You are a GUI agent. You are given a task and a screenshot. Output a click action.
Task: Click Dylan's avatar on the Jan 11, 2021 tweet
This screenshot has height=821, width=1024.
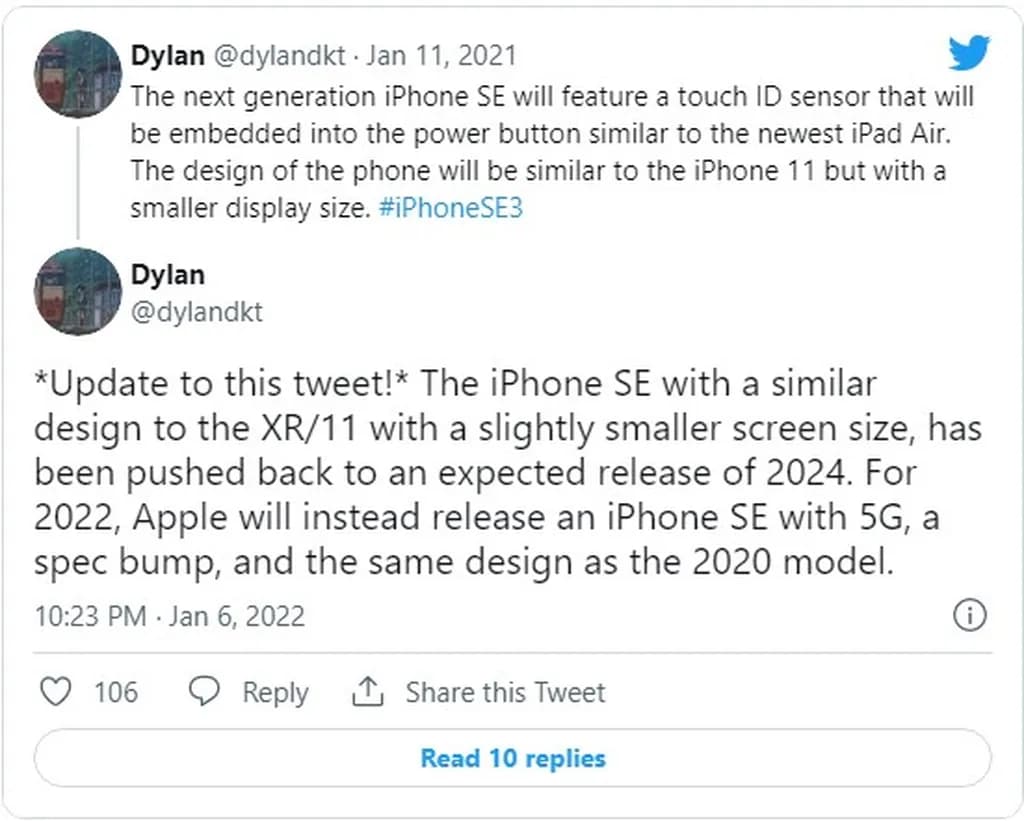pyautogui.click(x=78, y=74)
